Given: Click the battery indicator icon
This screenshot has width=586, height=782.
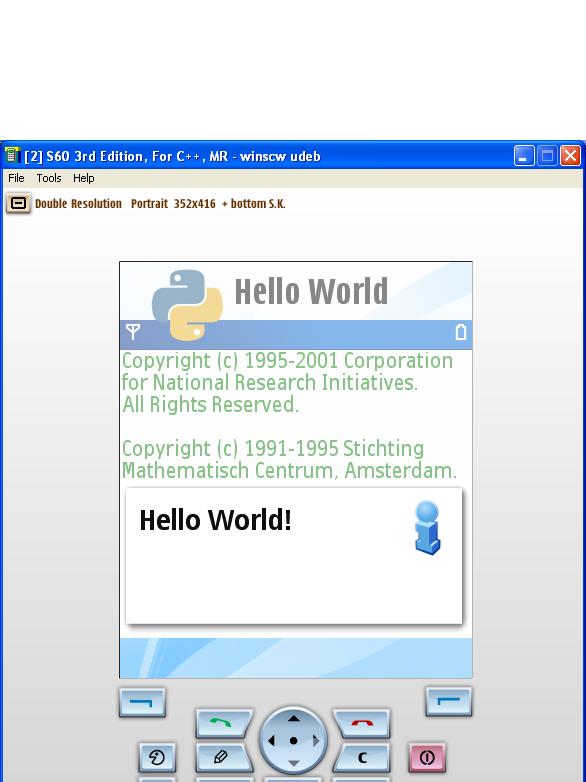Looking at the screenshot, I should coord(461,332).
